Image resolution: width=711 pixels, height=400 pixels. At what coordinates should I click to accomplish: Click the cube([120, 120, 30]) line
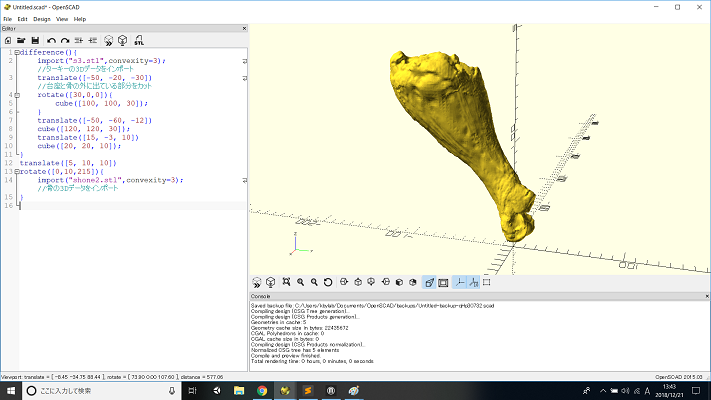83,129
